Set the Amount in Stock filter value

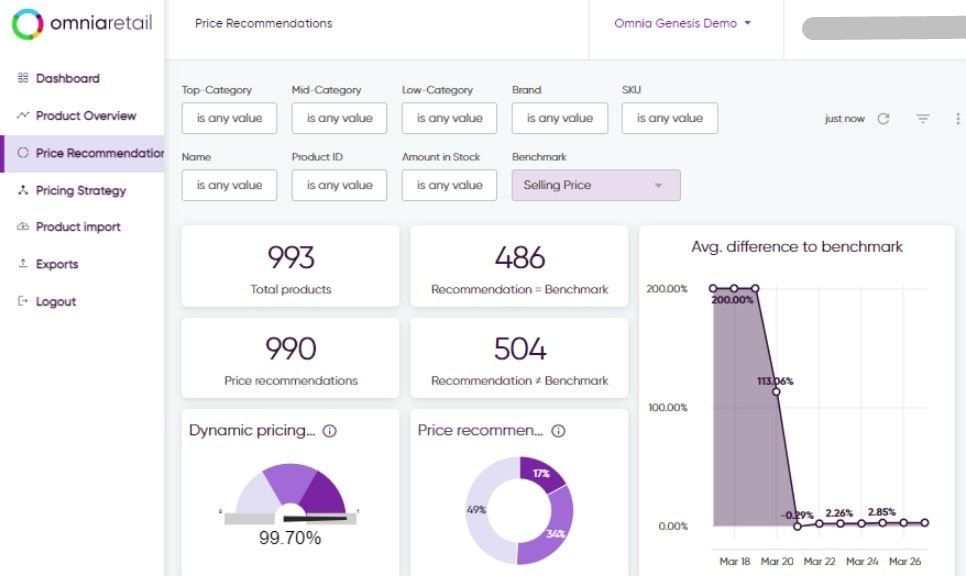click(x=449, y=185)
